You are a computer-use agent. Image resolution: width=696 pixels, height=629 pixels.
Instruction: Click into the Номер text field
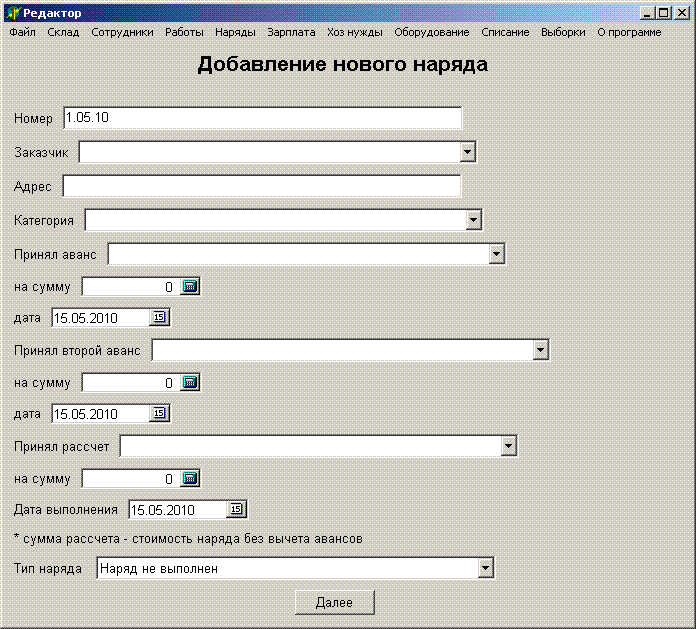point(262,118)
